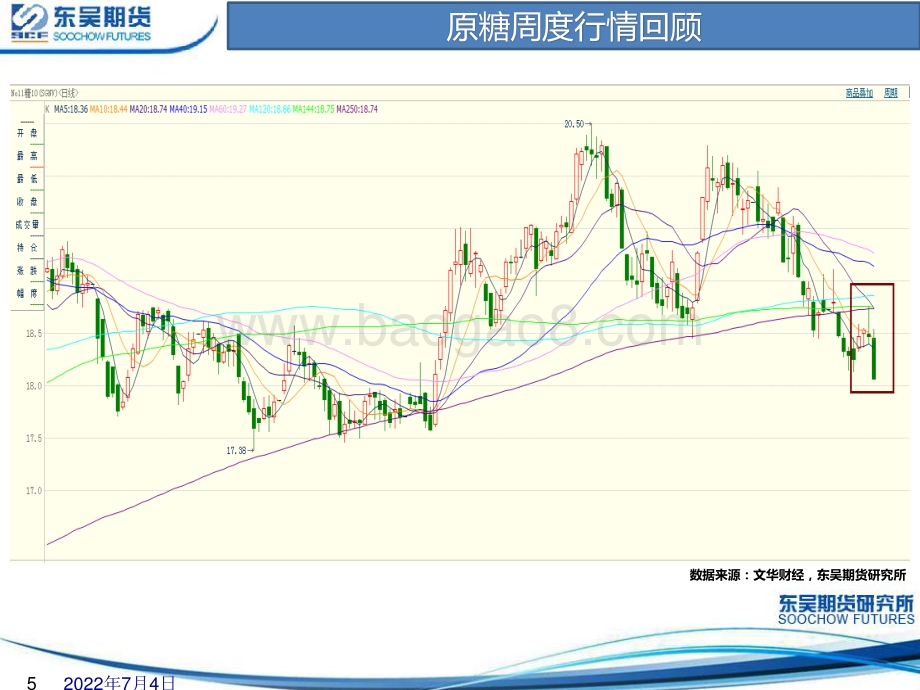920x690 pixels.
Task: Select the MA144:18.75 indicator label
Action: tap(313, 109)
